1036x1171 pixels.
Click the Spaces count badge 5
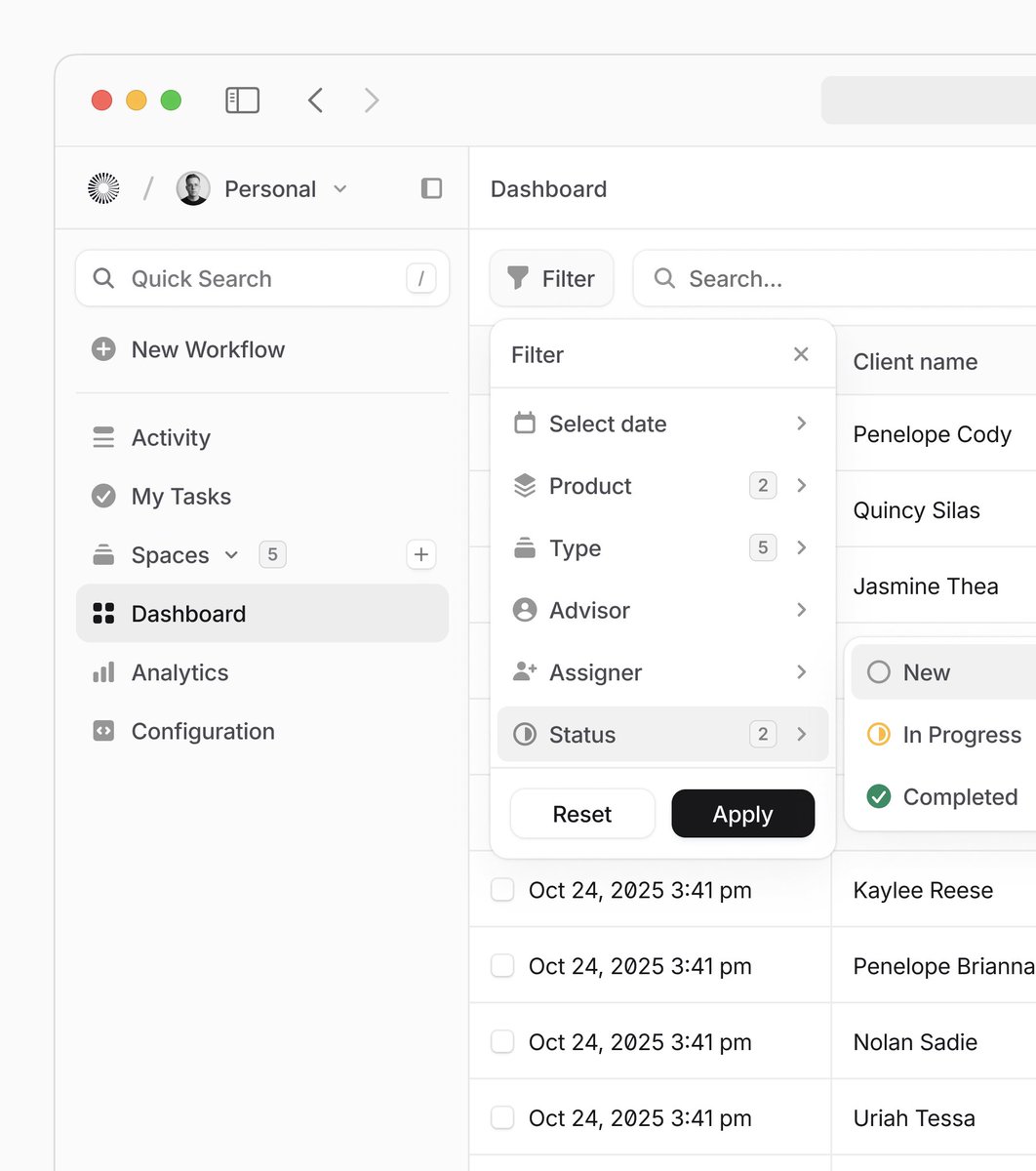[272, 554]
